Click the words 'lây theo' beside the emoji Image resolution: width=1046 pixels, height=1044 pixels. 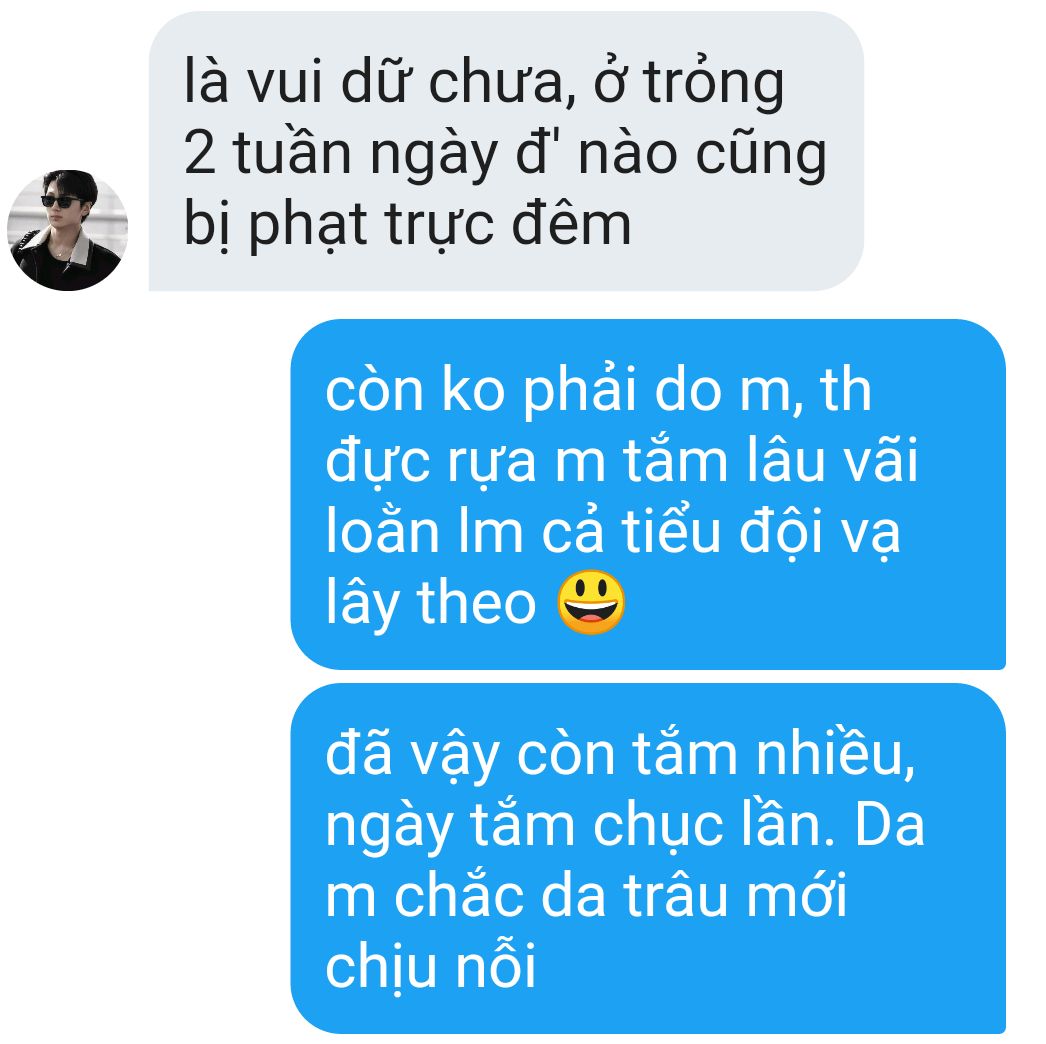[431, 603]
